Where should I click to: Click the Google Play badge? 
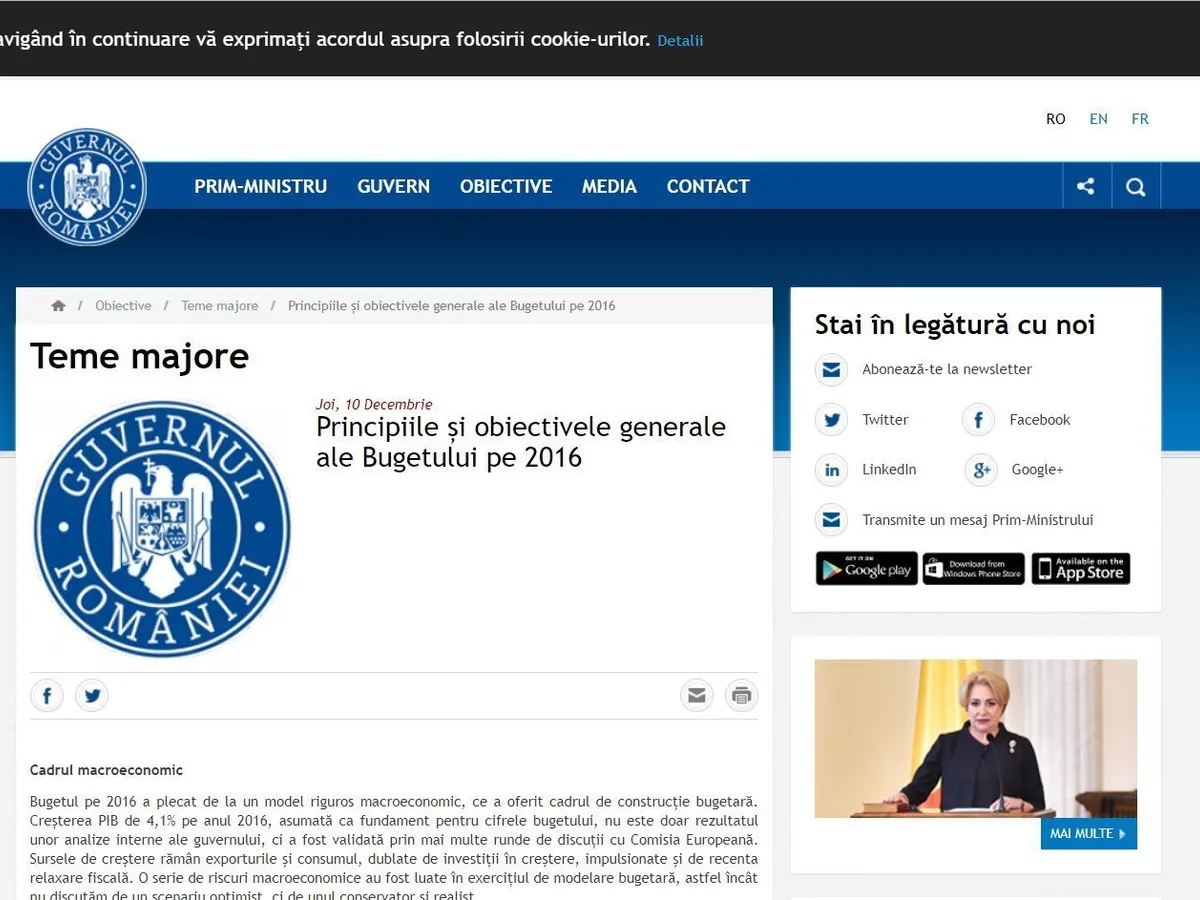point(866,569)
